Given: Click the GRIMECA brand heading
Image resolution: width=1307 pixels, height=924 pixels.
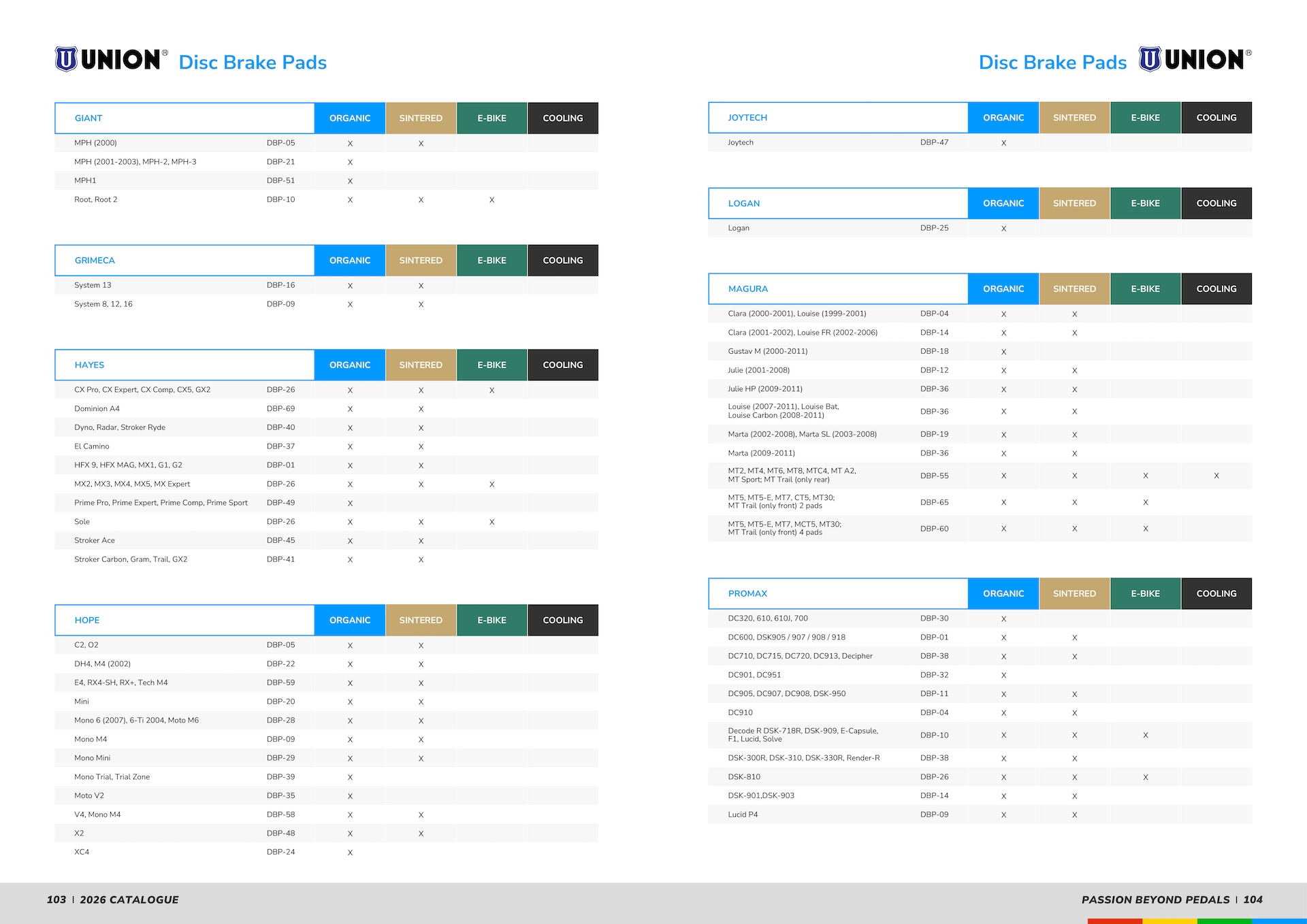Looking at the screenshot, I should [95, 261].
